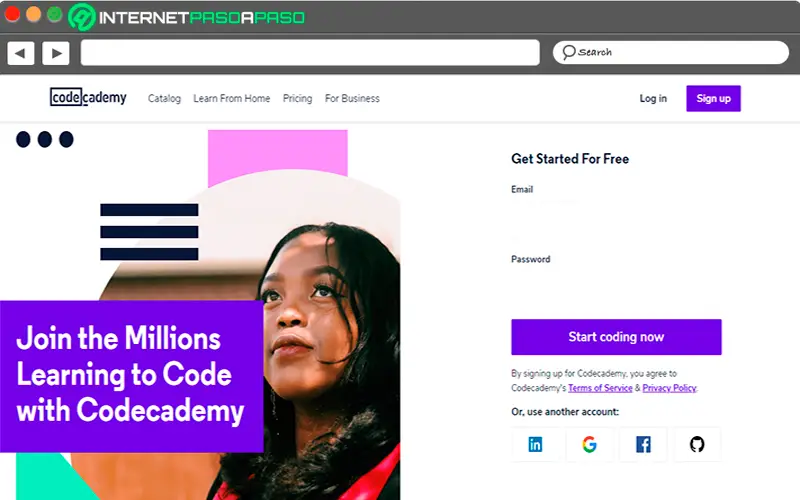Sign up with LinkedIn account icon
The height and width of the screenshot is (500, 800).
(535, 444)
